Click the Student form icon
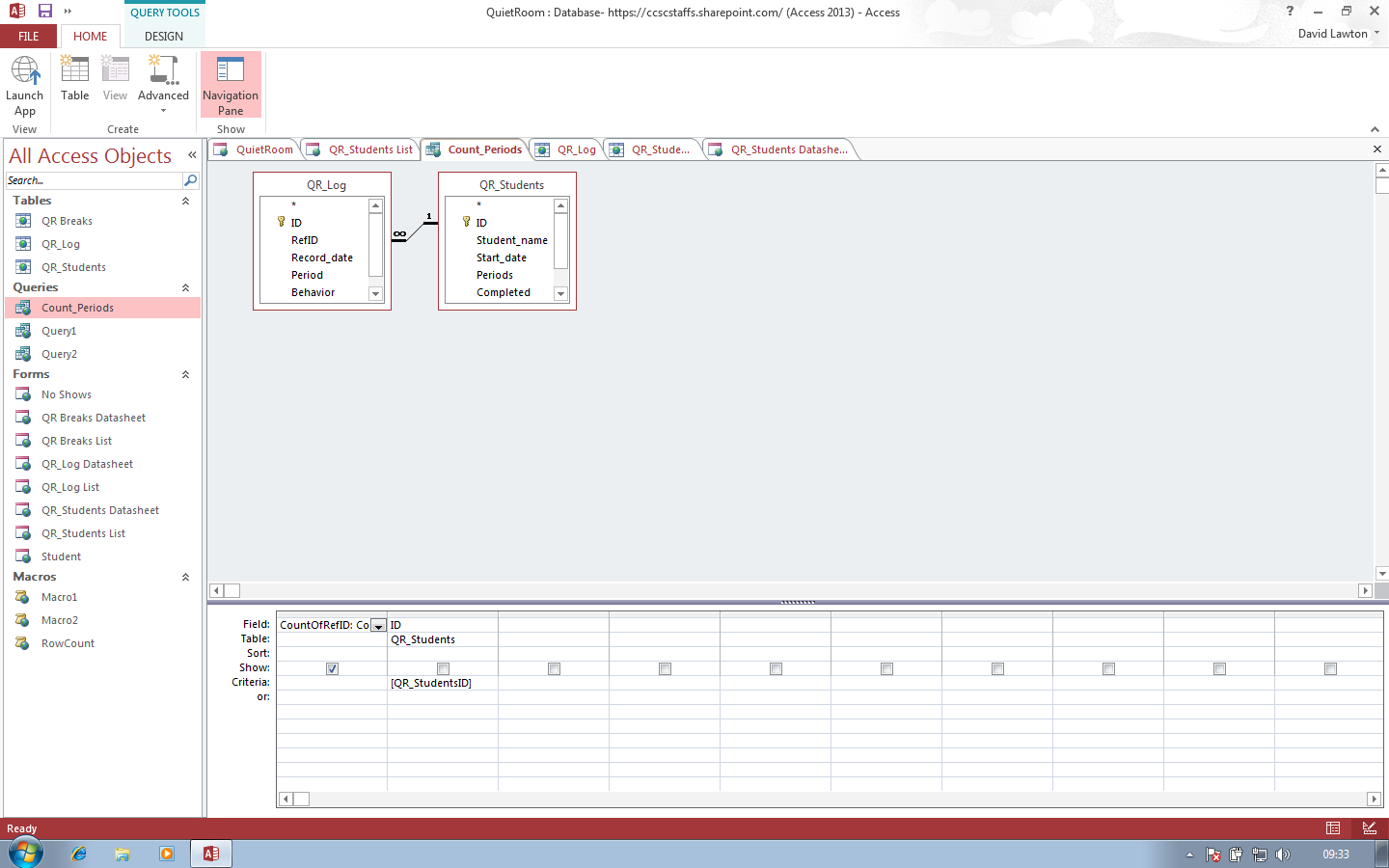The height and width of the screenshot is (868, 1389). point(23,556)
